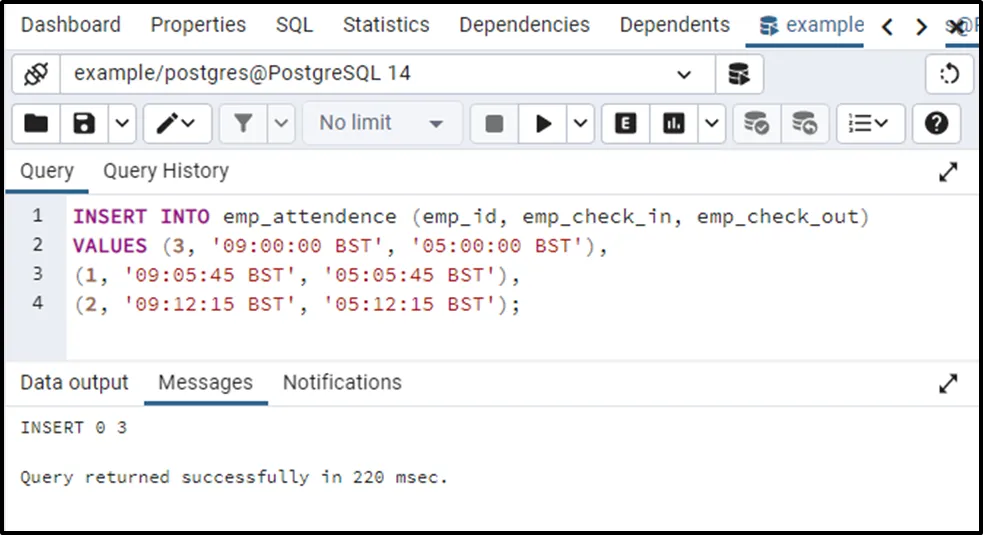Click the new connection database icon
Viewport: 983px width, 535px height.
click(x=739, y=74)
